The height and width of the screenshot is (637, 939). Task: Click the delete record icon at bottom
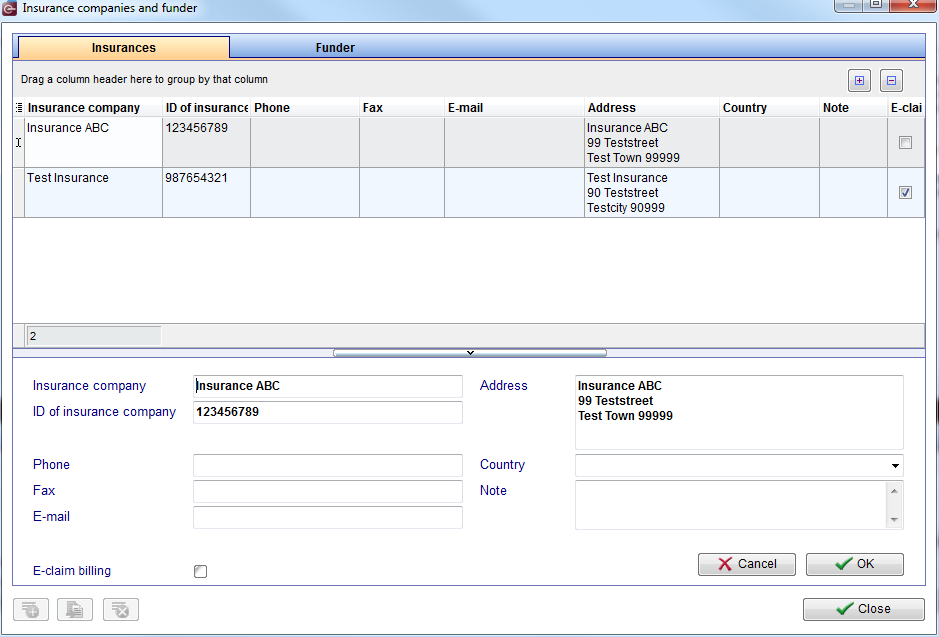(121, 609)
